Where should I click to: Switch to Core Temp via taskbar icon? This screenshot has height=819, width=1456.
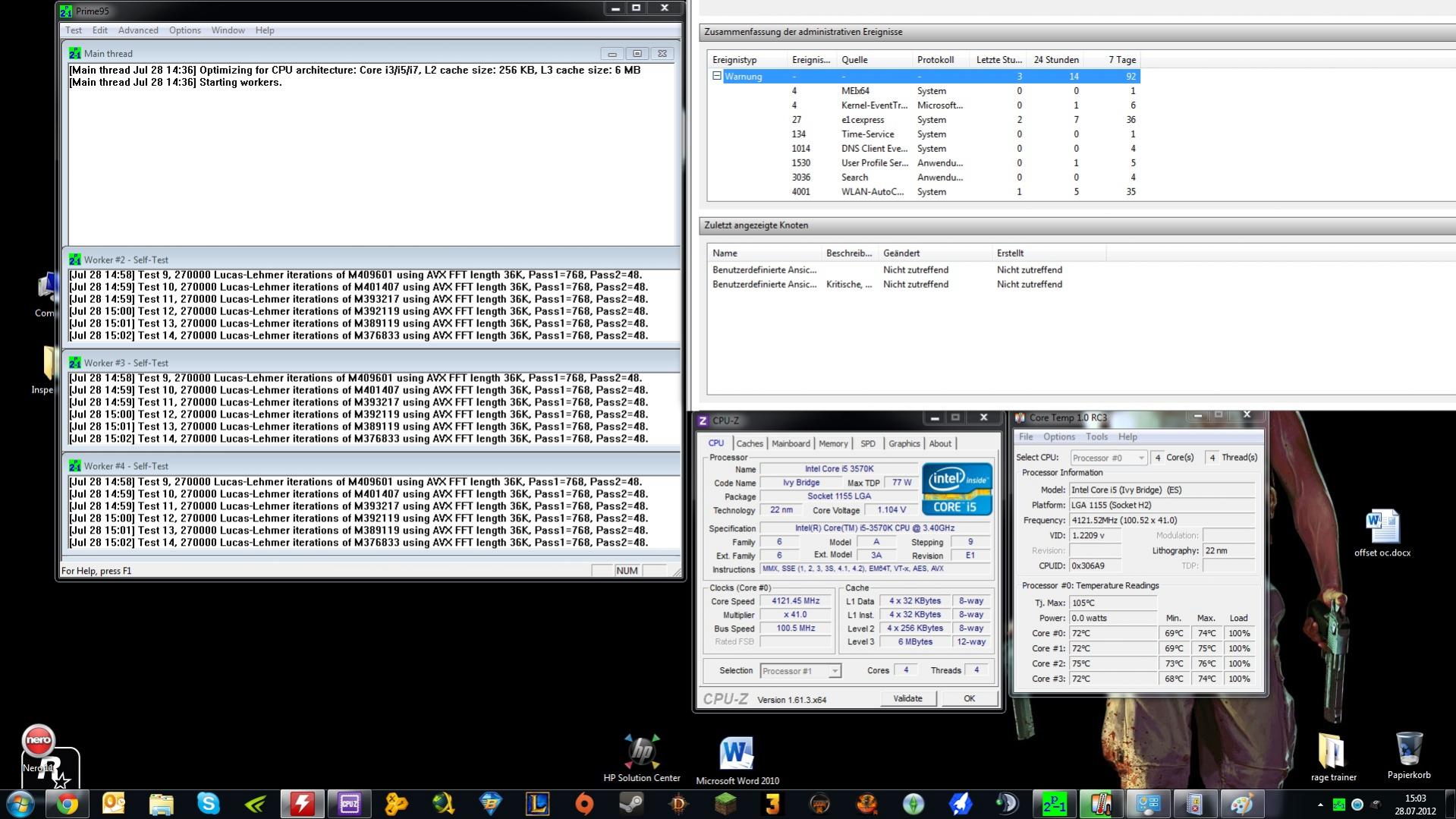click(x=1101, y=804)
